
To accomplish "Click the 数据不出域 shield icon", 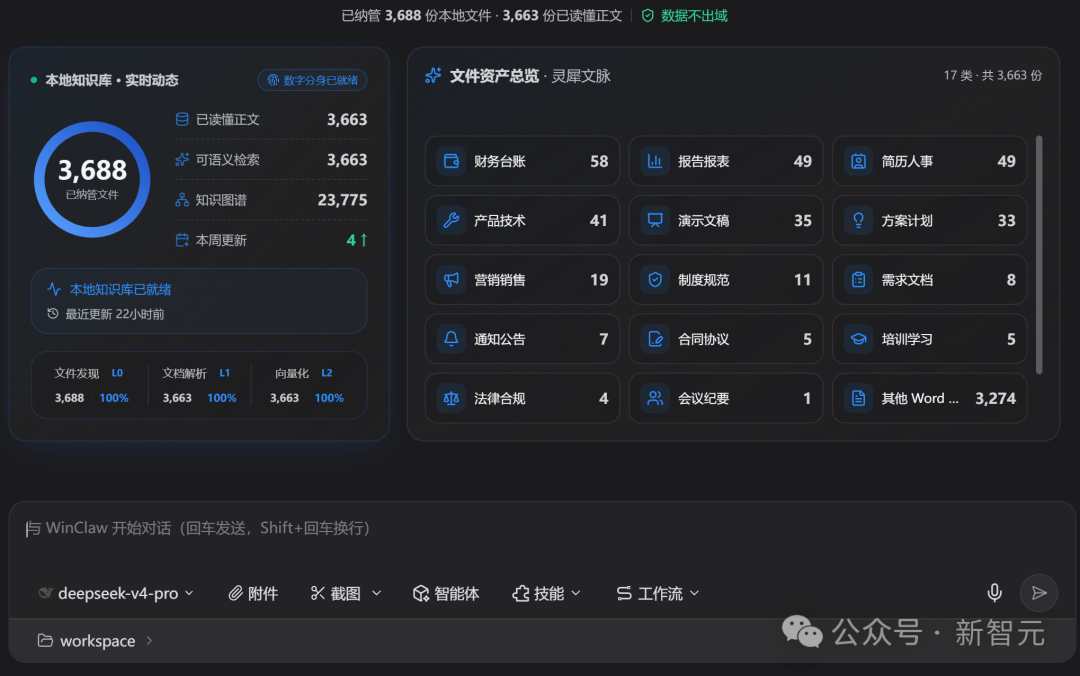I will pos(647,15).
